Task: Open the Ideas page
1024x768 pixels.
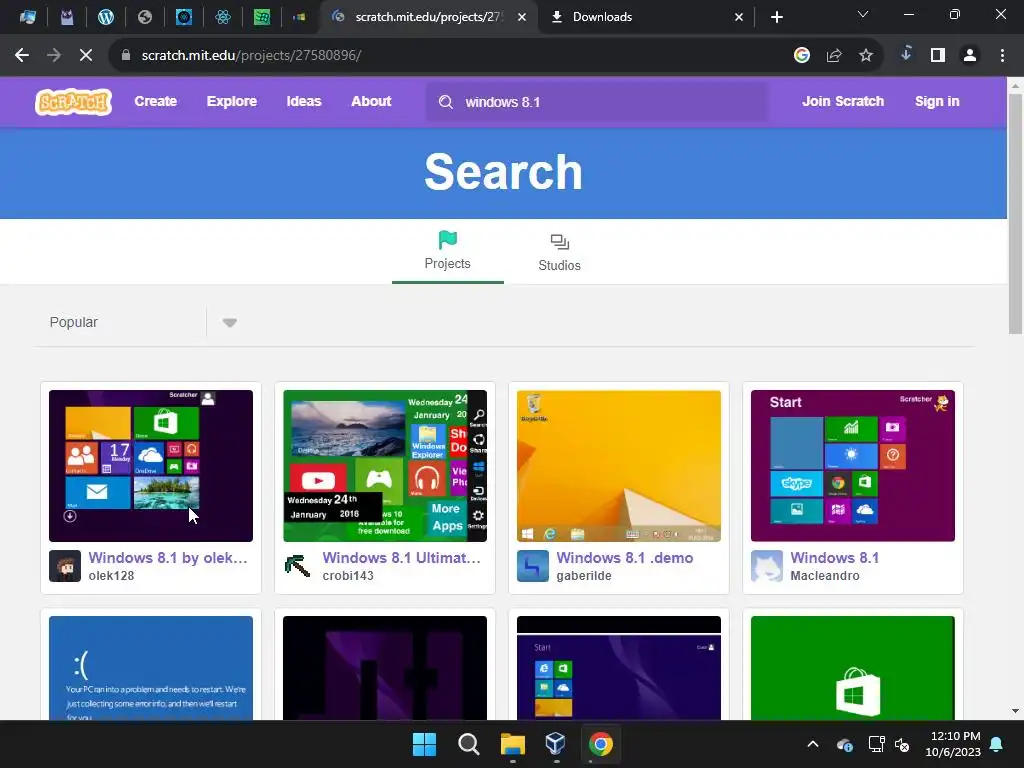Action: pyautogui.click(x=304, y=101)
